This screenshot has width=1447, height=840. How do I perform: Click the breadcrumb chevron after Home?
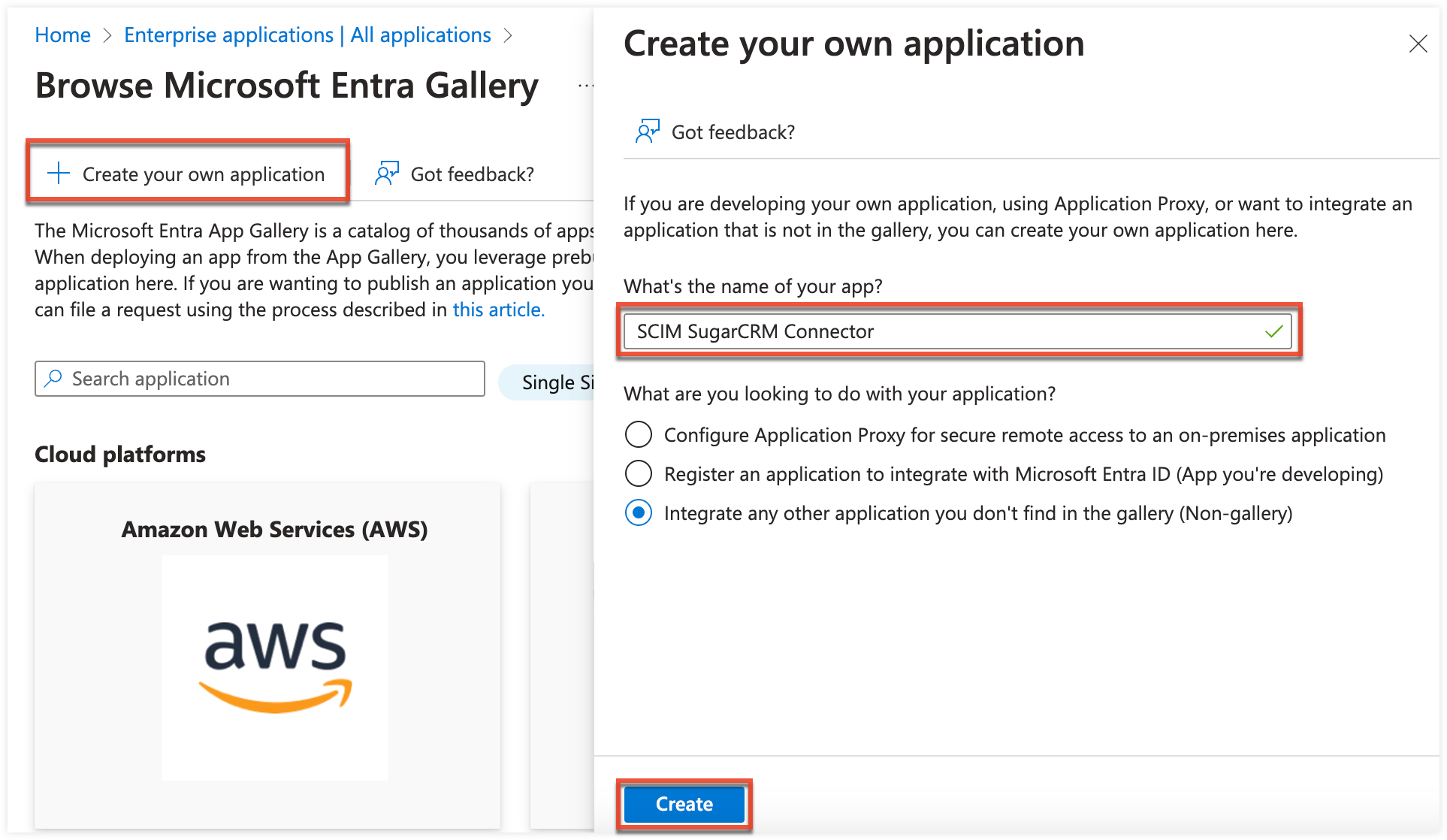(x=107, y=35)
